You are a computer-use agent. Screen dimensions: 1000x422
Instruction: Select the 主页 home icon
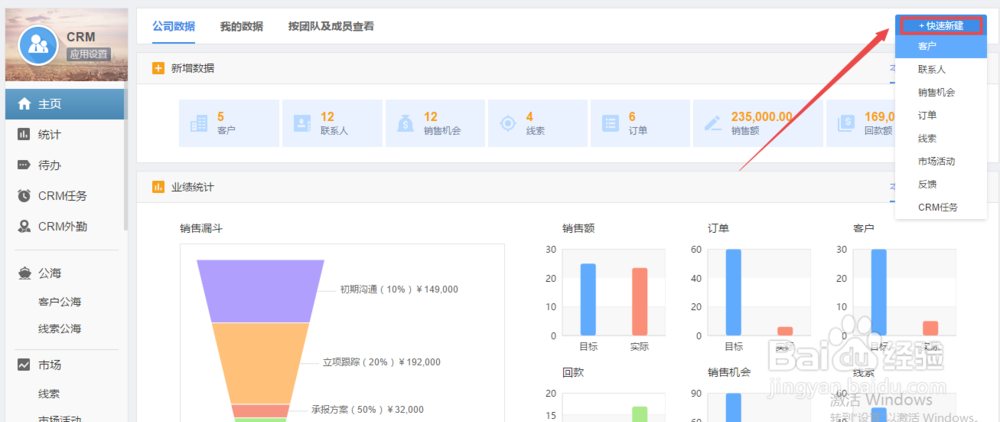tap(24, 104)
